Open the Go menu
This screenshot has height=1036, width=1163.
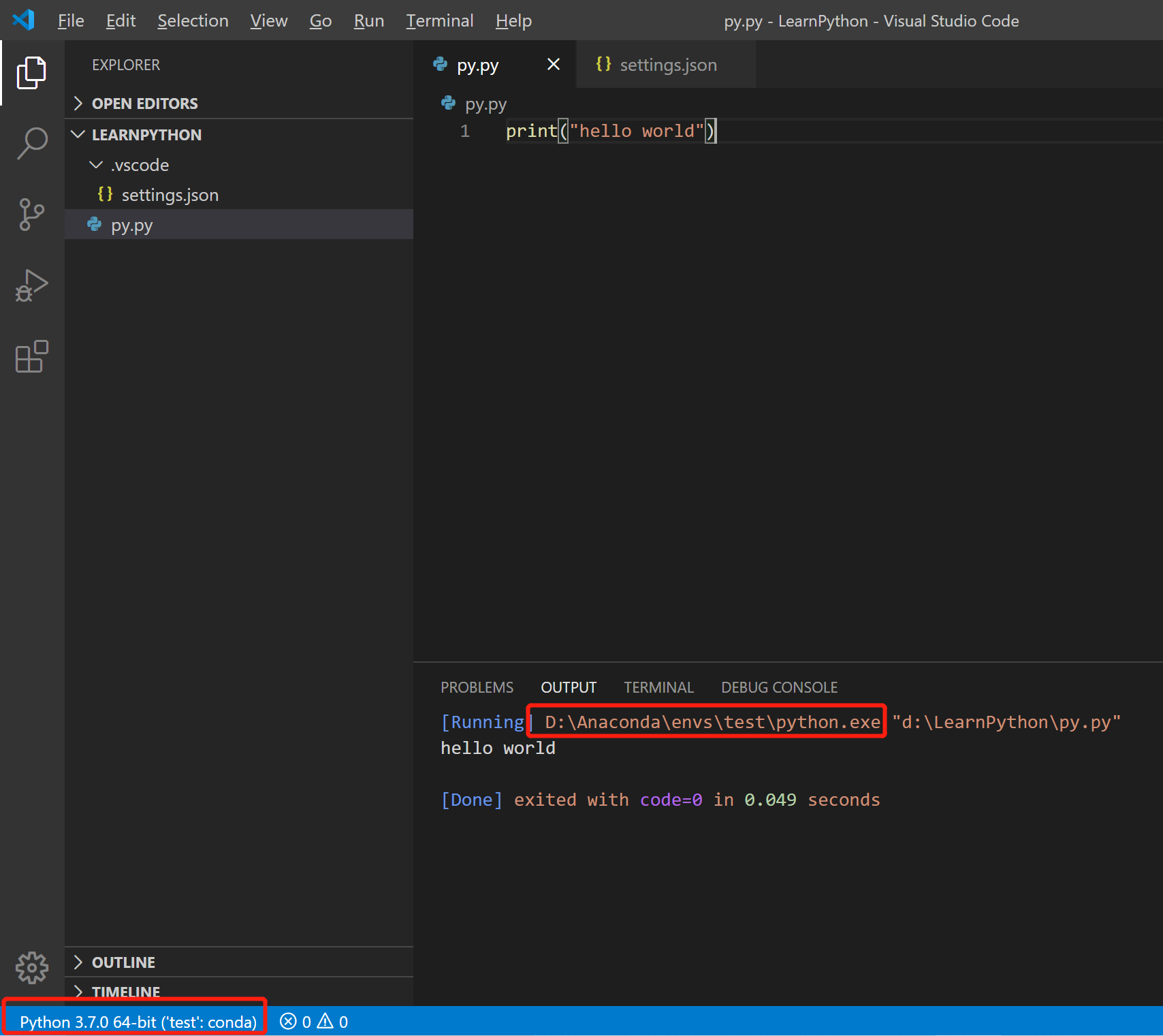pyautogui.click(x=321, y=20)
